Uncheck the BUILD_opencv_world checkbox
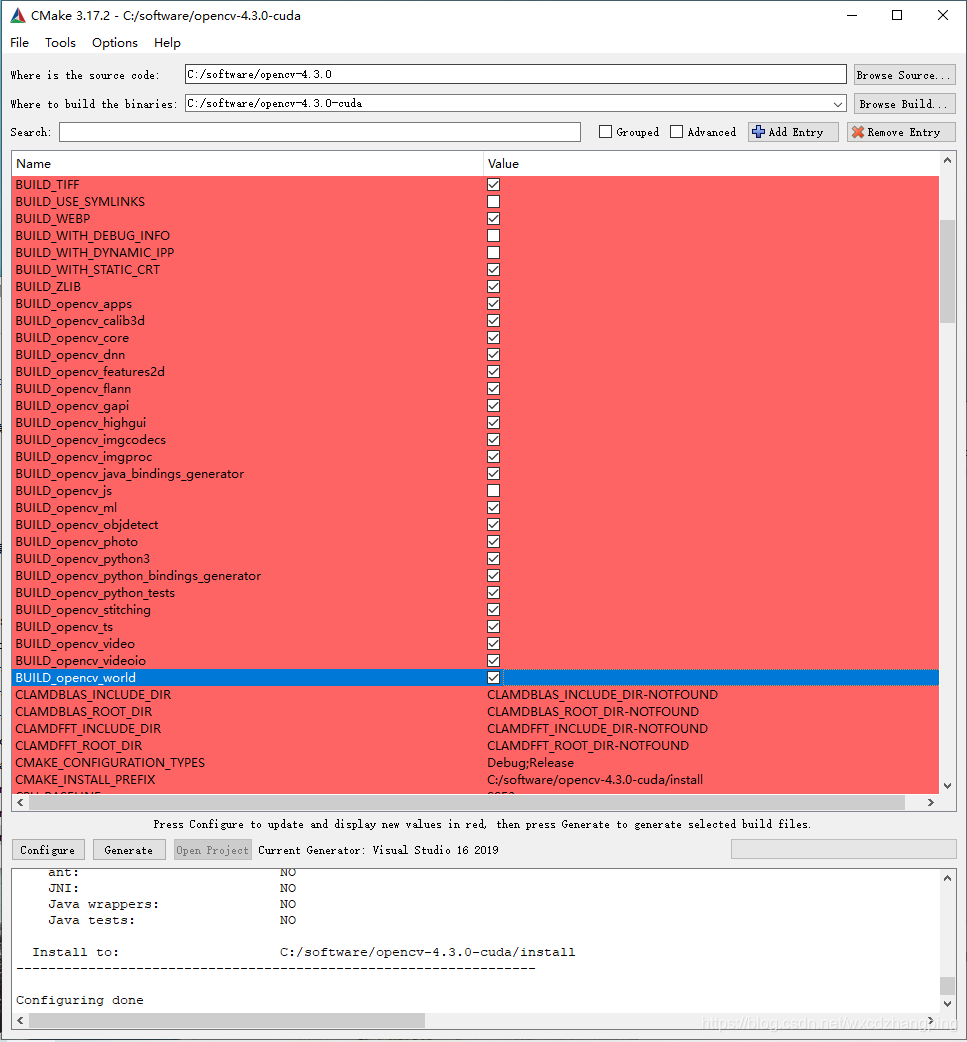 493,678
